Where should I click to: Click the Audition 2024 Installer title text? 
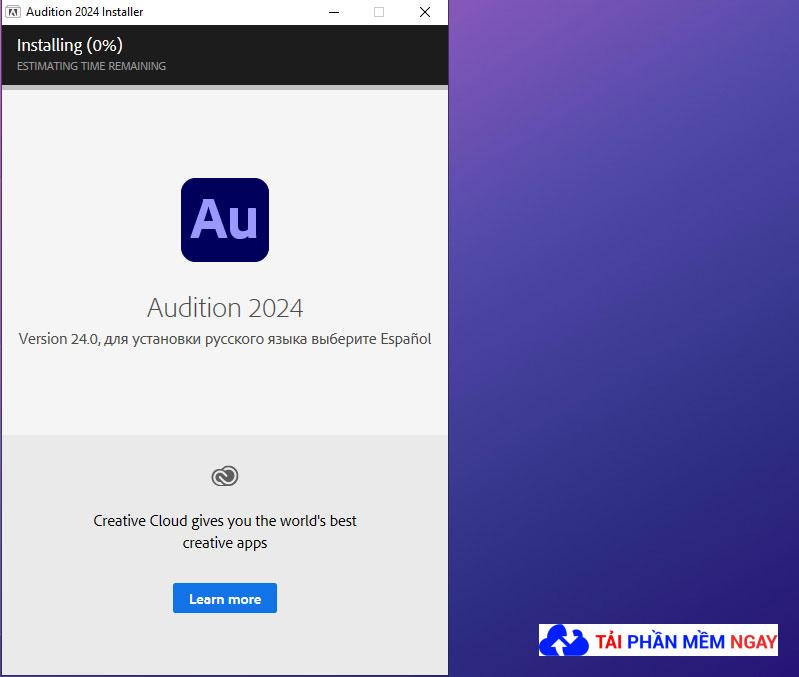pos(85,12)
